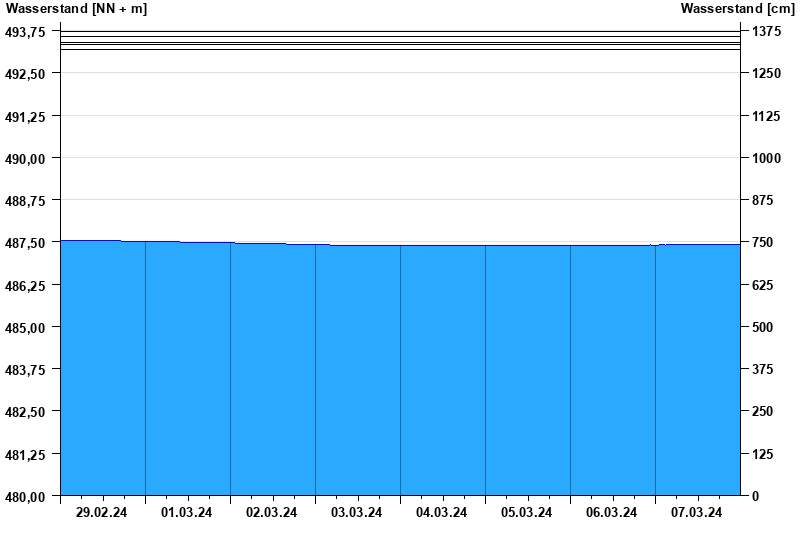Click the 750 right axis value

[x=762, y=243]
